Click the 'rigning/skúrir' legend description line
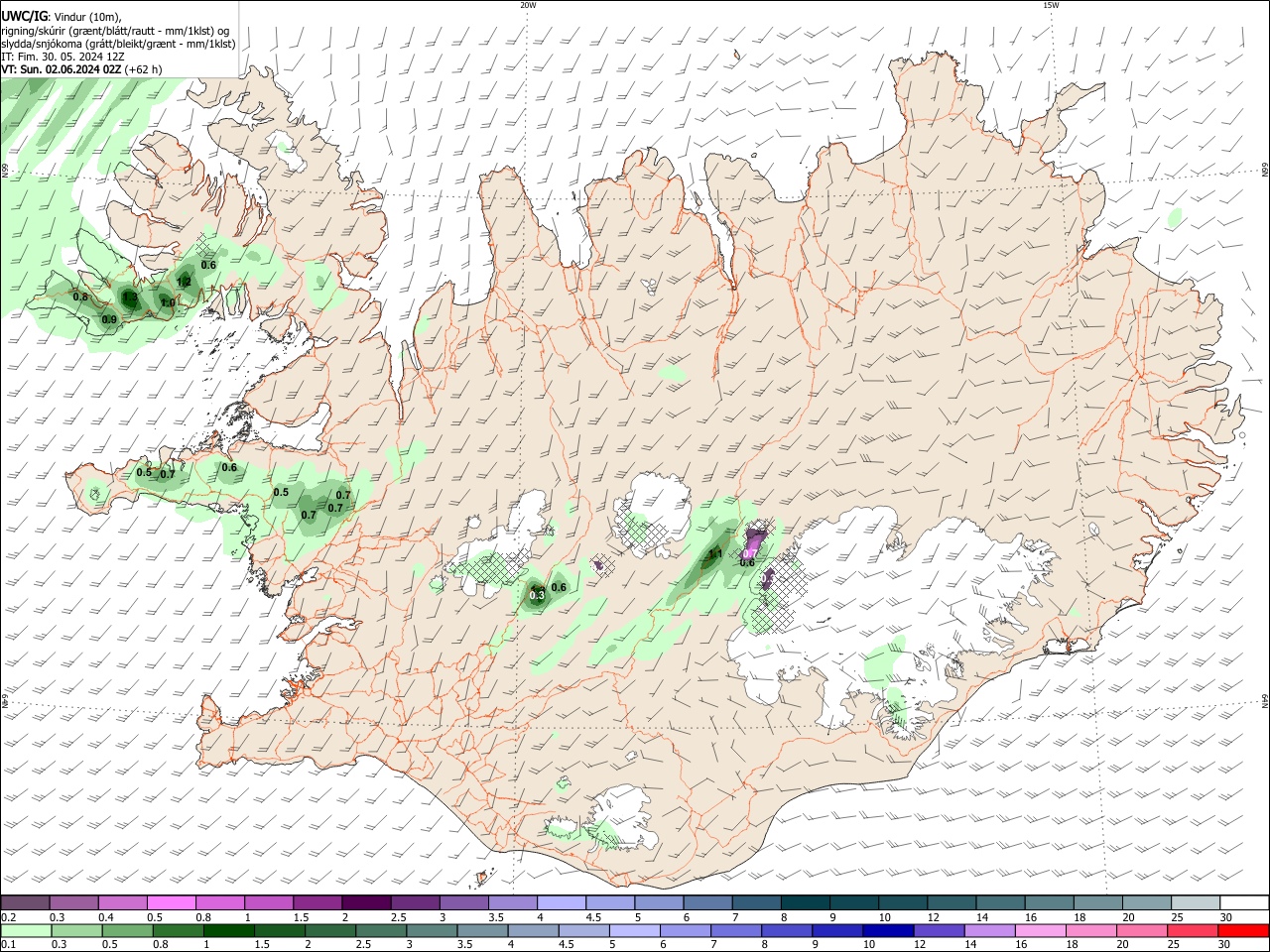The height and width of the screenshot is (952, 1270). click(115, 30)
